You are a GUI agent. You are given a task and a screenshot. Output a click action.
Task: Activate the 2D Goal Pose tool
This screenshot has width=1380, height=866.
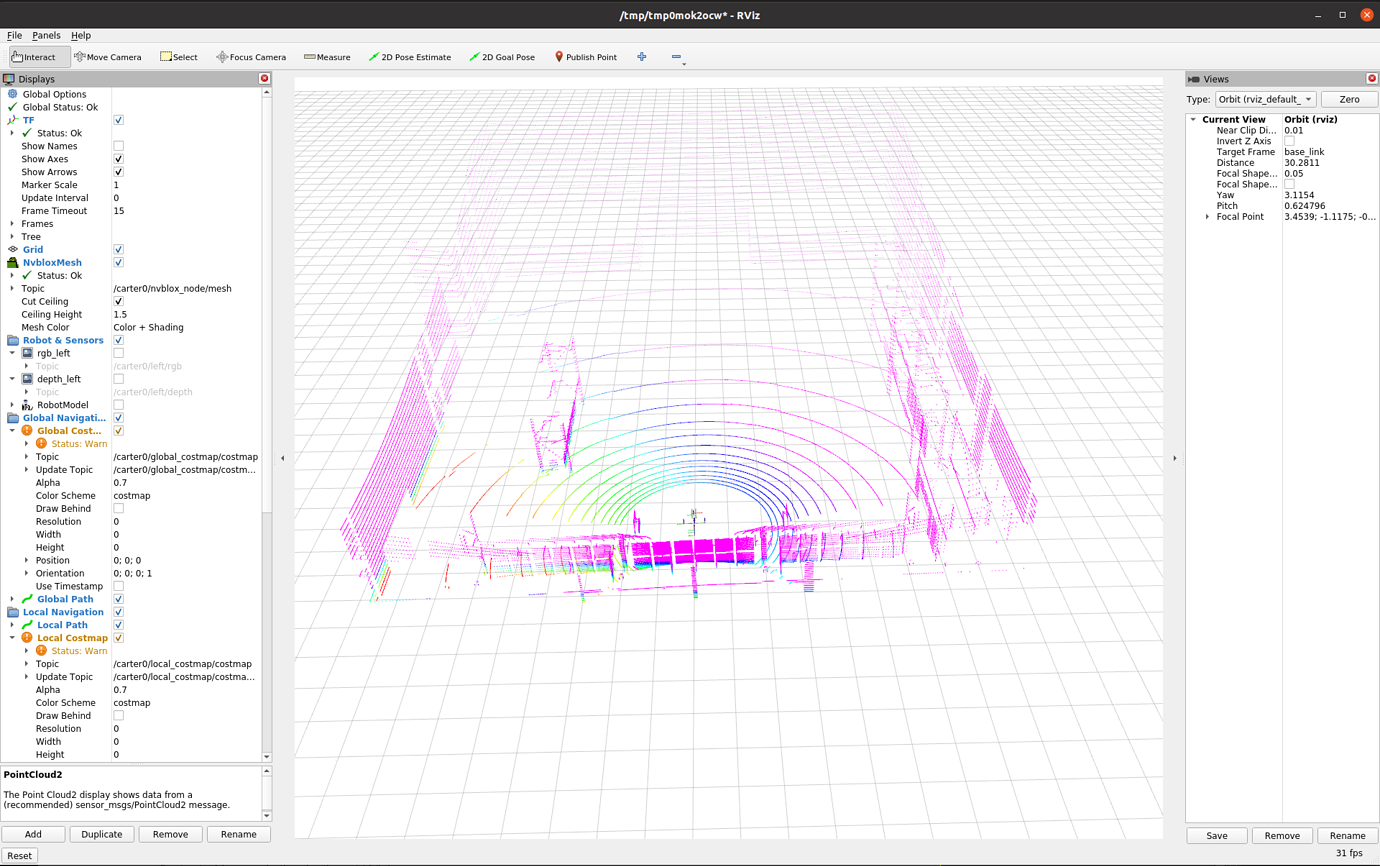501,57
